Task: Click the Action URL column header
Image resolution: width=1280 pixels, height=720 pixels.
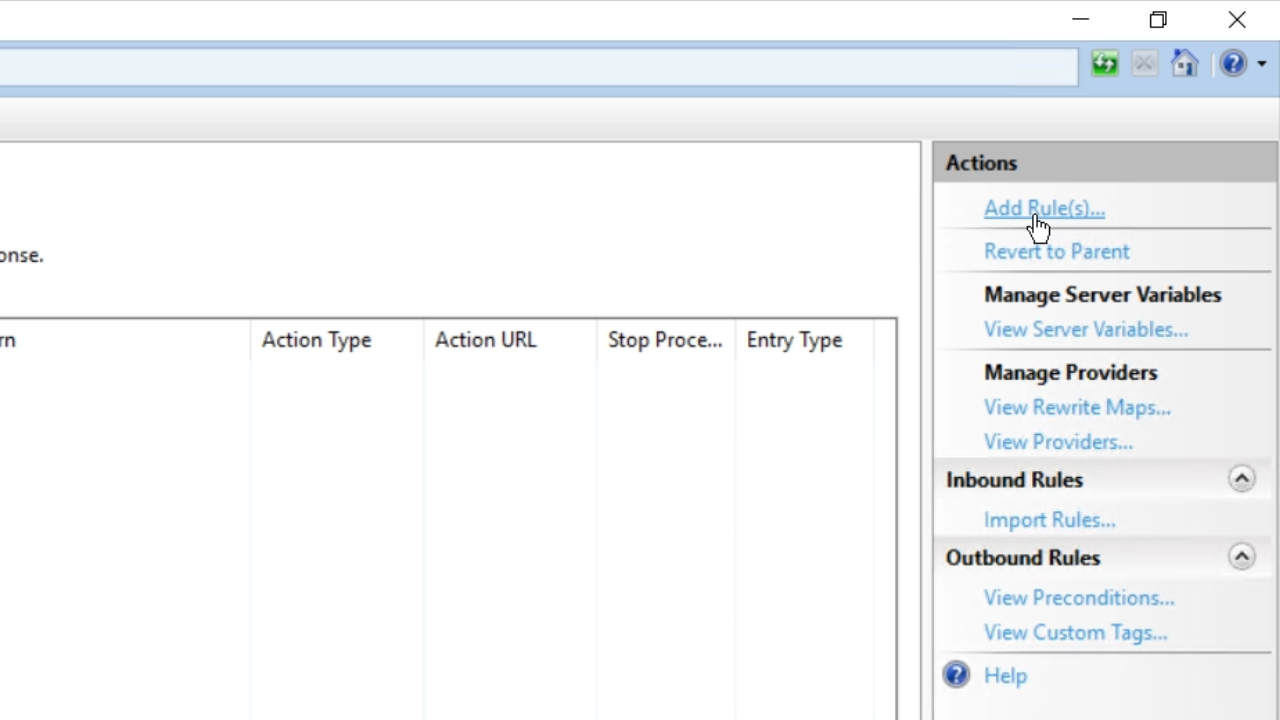Action: tap(486, 340)
